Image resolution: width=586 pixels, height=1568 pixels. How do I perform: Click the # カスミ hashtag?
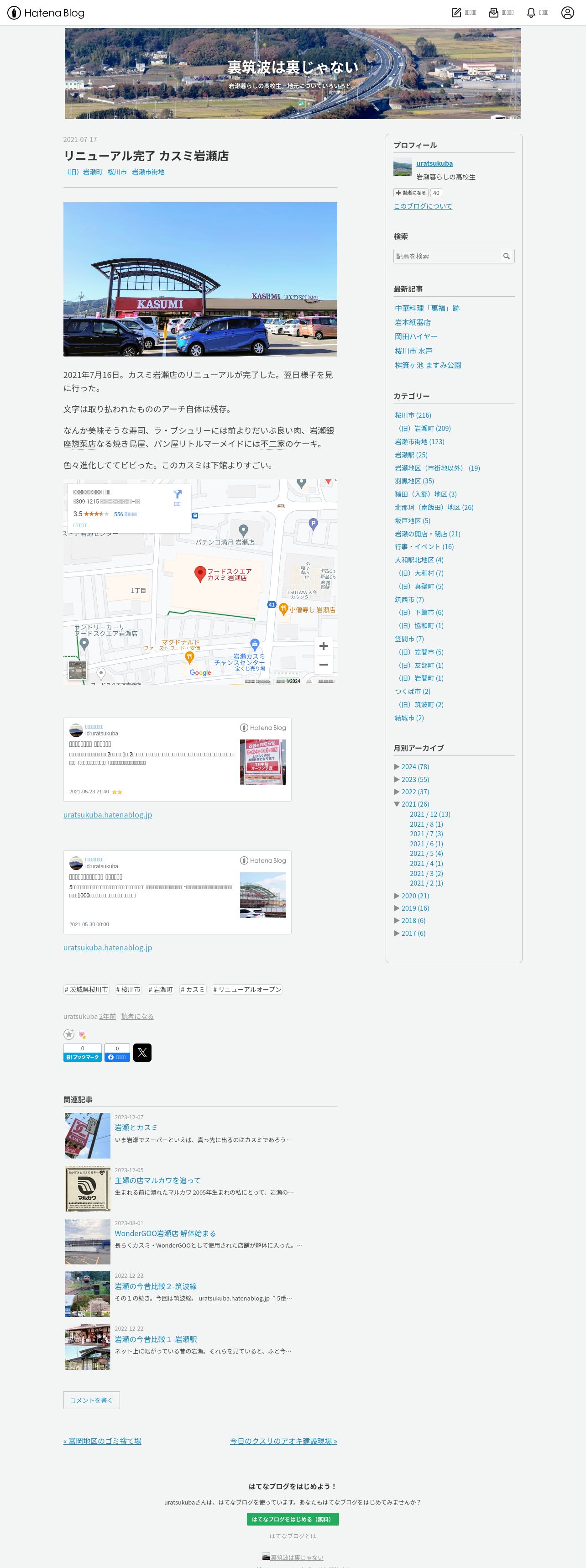193,989
